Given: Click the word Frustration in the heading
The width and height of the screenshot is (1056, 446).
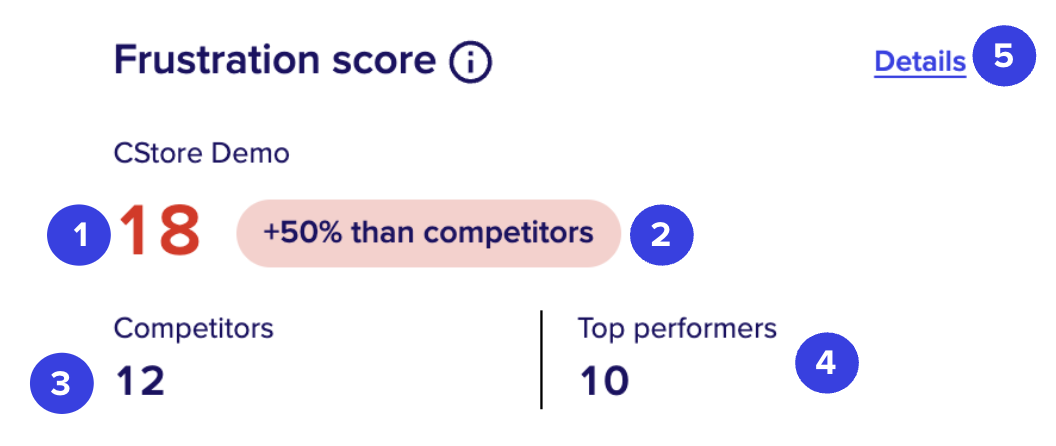Looking at the screenshot, I should click(217, 61).
